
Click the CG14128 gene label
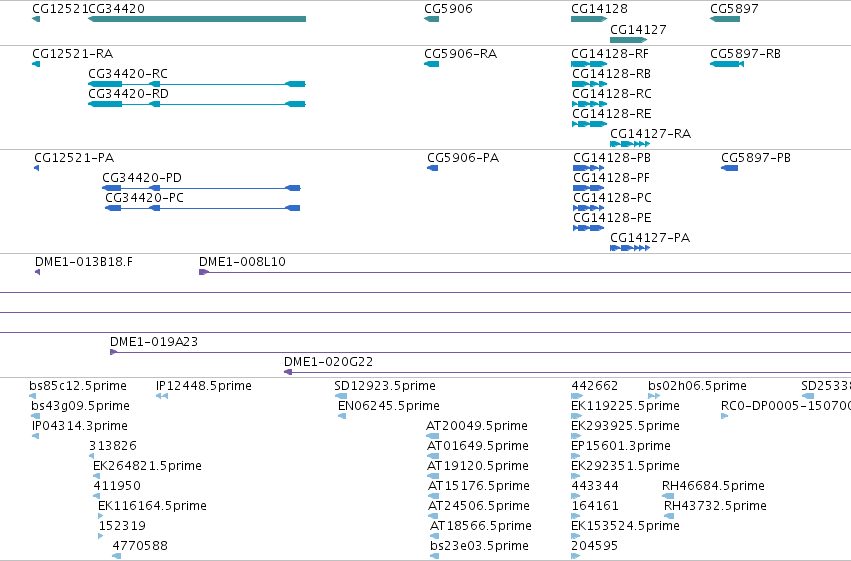(x=599, y=9)
